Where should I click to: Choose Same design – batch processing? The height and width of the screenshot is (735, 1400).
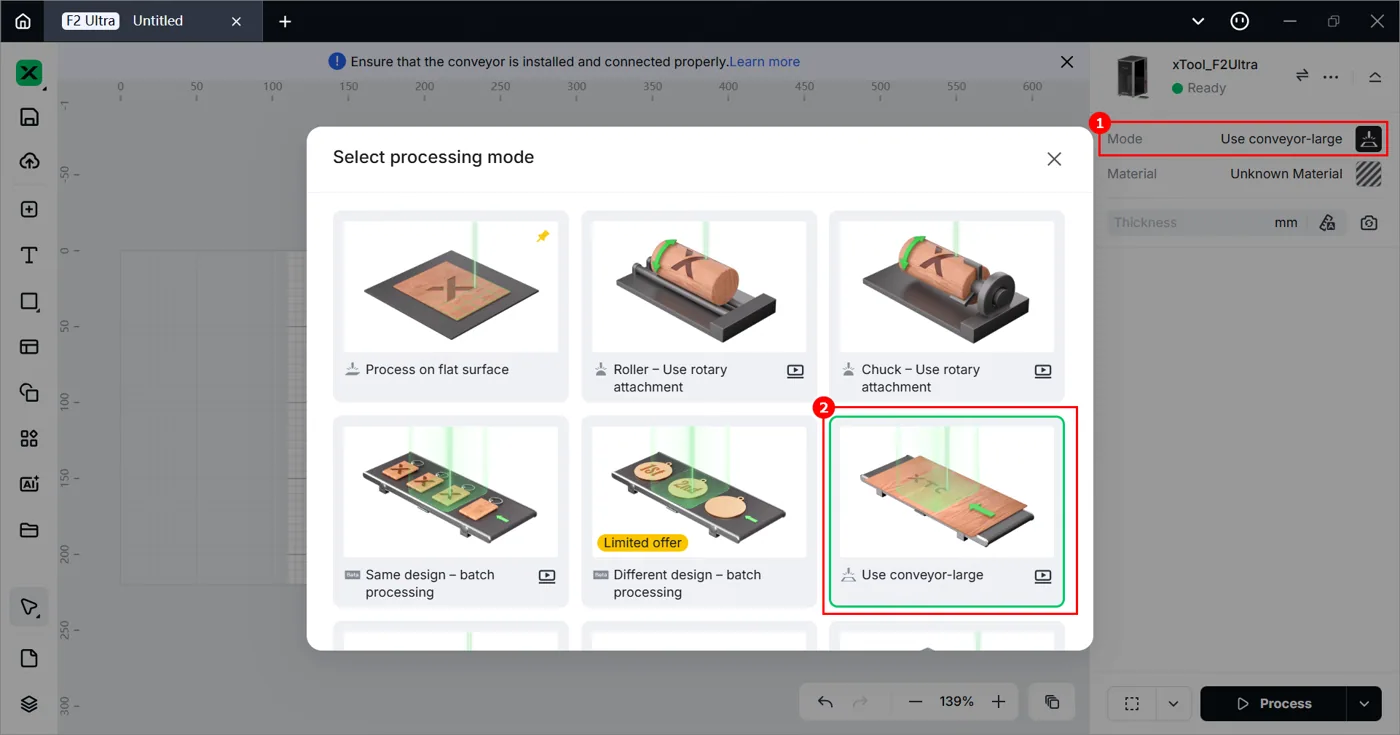coord(451,512)
